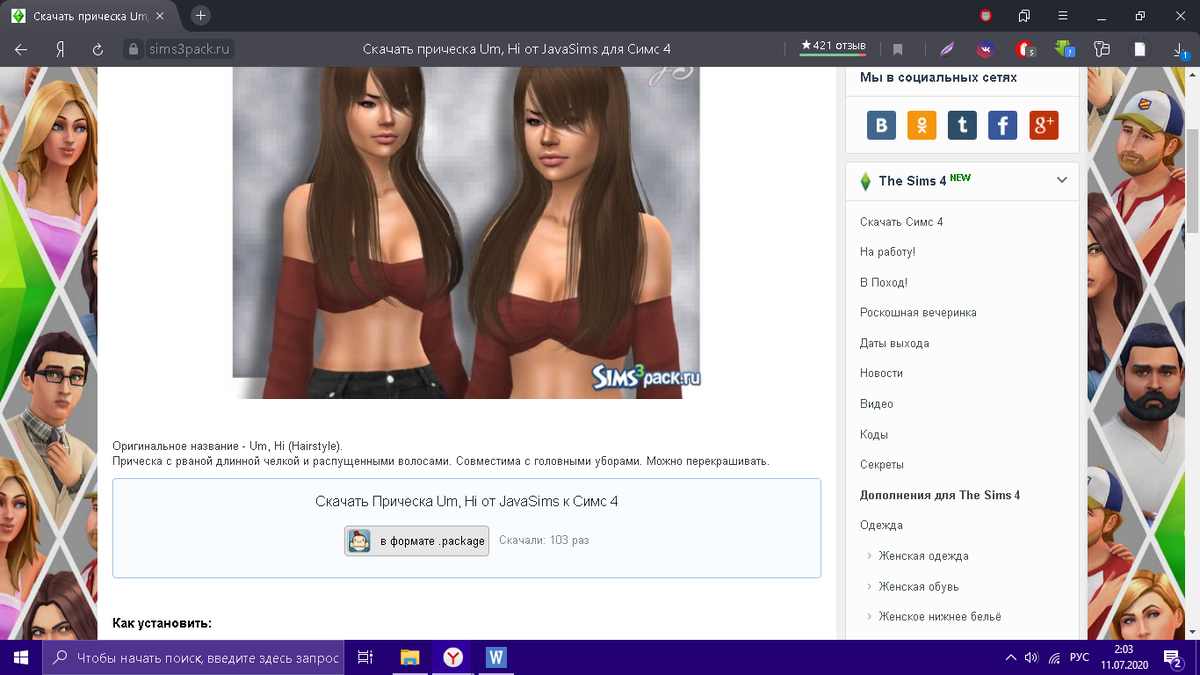Image resolution: width=1200 pixels, height=675 pixels.
Task: Open Новости sidebar link
Action: click(x=881, y=373)
